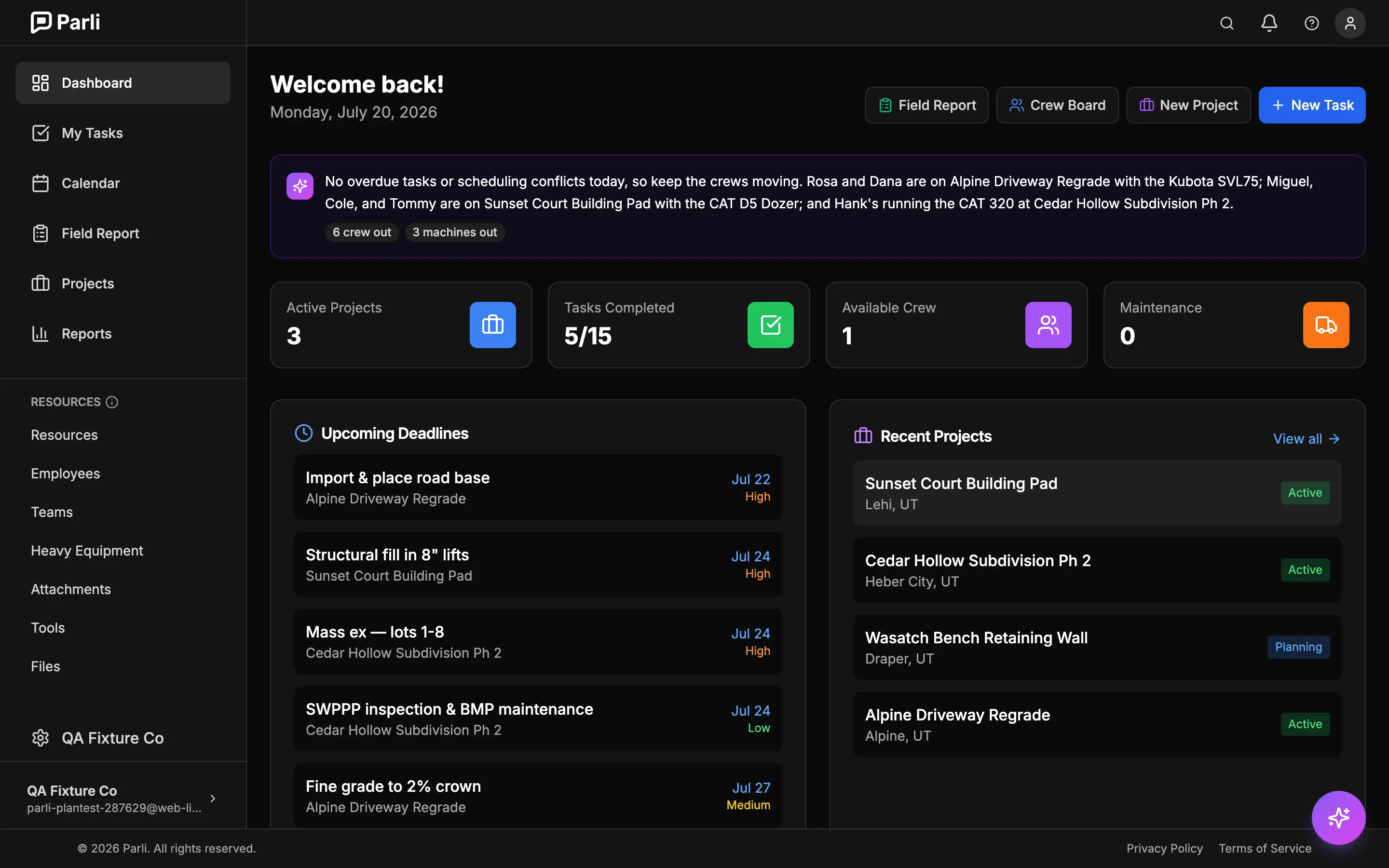The height and width of the screenshot is (868, 1389).
Task: Click the Planning status badge
Action: point(1298,647)
